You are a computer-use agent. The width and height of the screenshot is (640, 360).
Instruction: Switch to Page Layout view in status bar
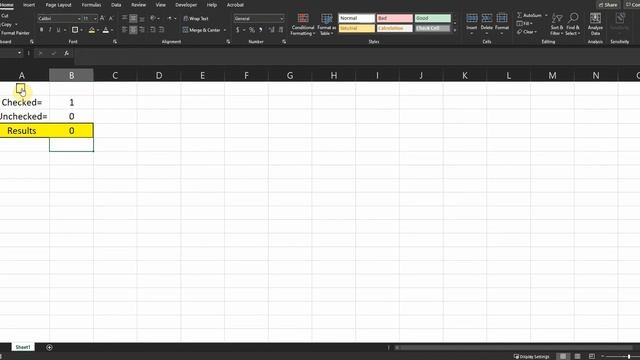pos(577,356)
